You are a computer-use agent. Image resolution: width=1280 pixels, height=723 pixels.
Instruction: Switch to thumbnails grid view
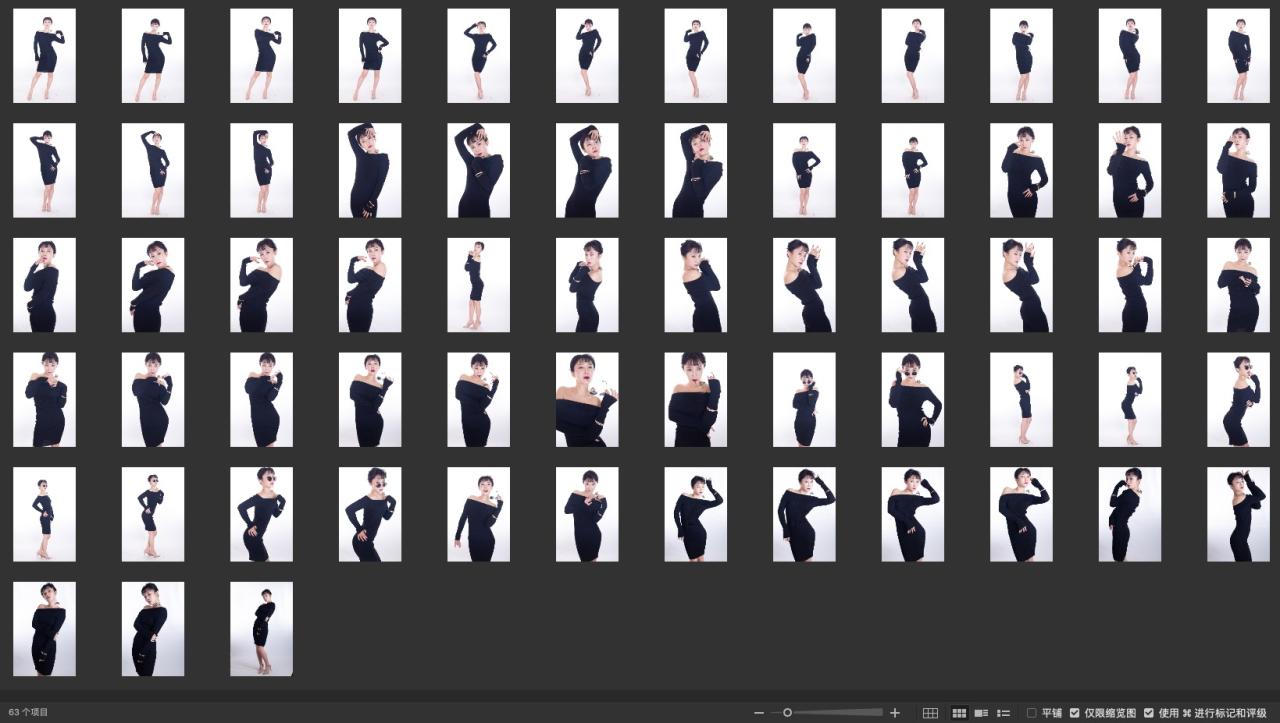959,713
